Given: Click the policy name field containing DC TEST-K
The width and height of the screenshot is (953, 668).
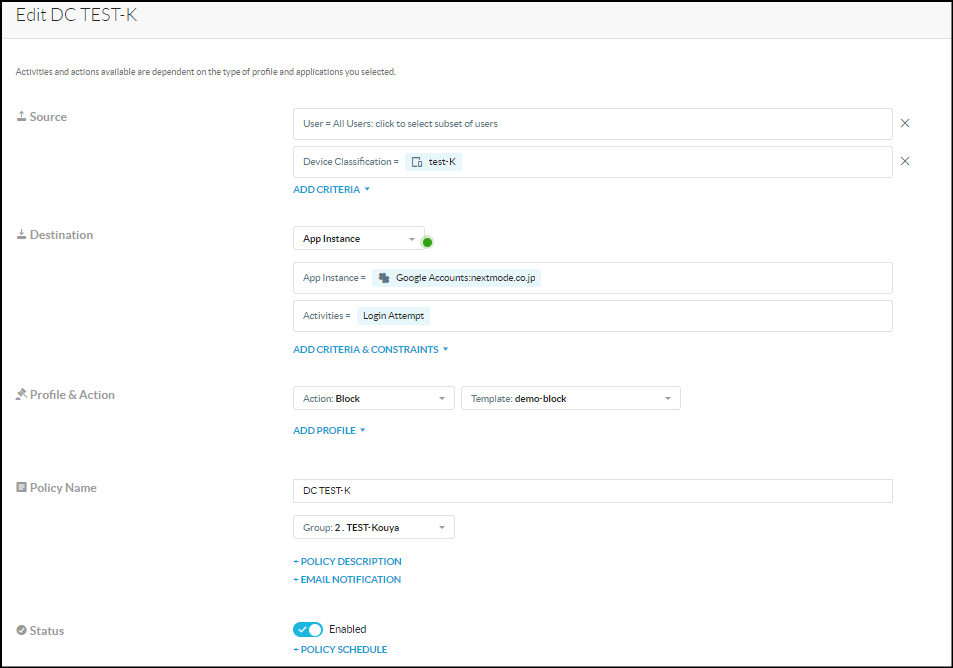Looking at the screenshot, I should [x=592, y=491].
